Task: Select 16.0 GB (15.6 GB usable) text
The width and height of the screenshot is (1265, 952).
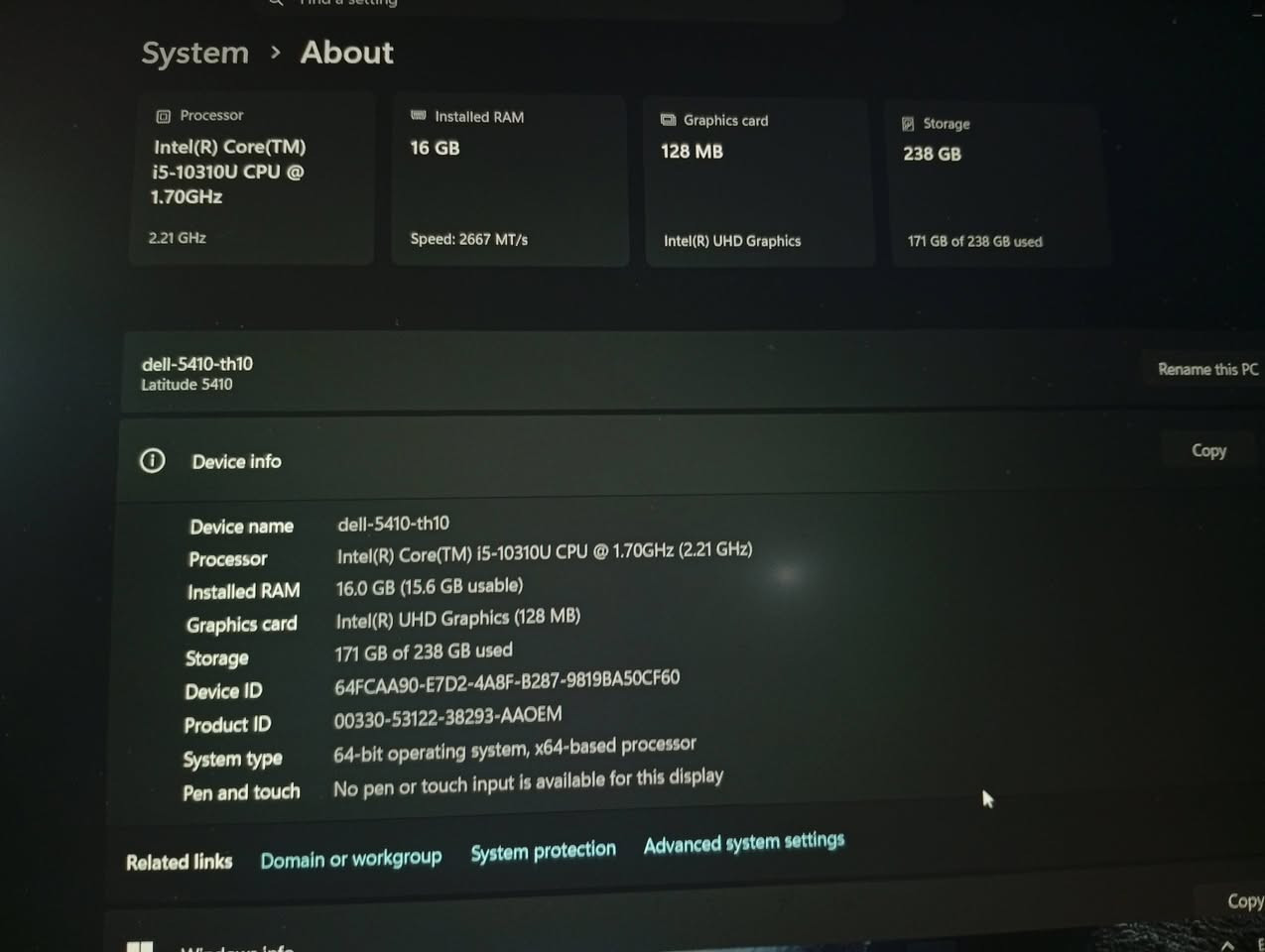Action: tap(429, 587)
